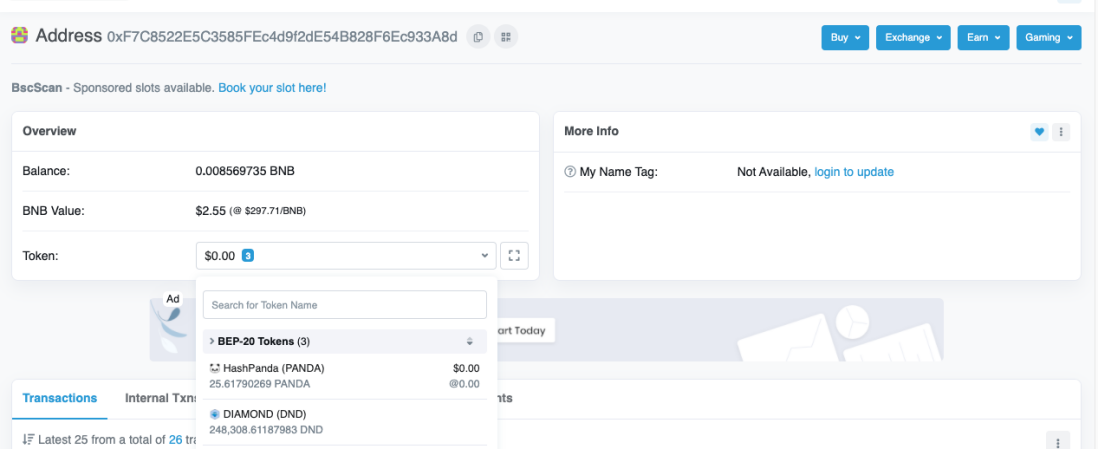Open the Buy dropdown

pyautogui.click(x=845, y=37)
